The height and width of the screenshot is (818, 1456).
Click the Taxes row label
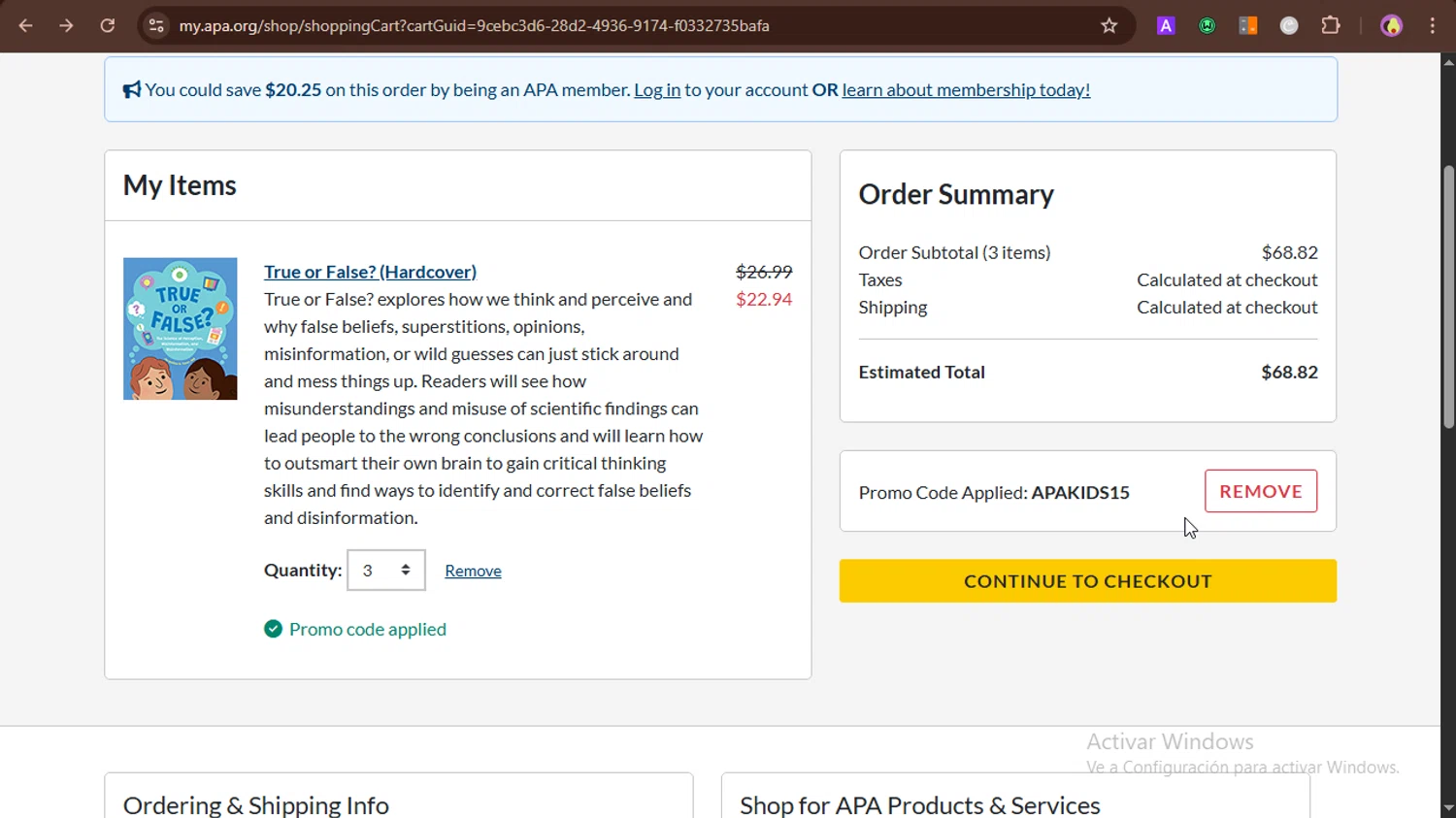point(880,279)
